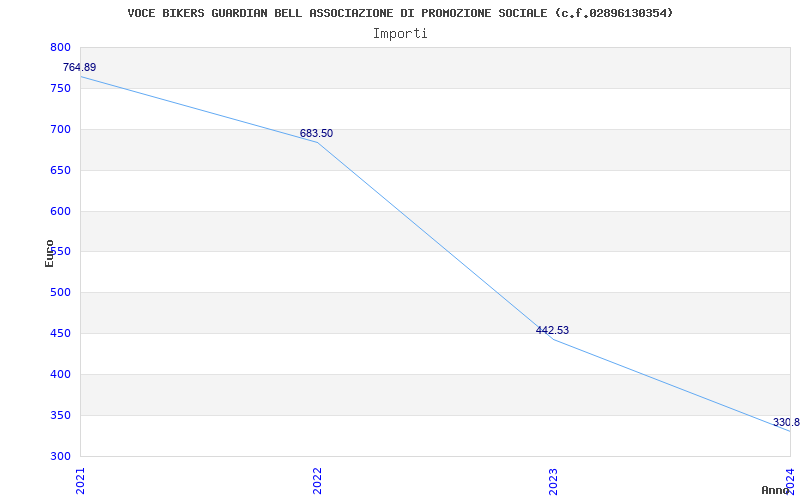This screenshot has width=800, height=500.
Task: Click the y-axis value 600
Action: click(x=60, y=211)
